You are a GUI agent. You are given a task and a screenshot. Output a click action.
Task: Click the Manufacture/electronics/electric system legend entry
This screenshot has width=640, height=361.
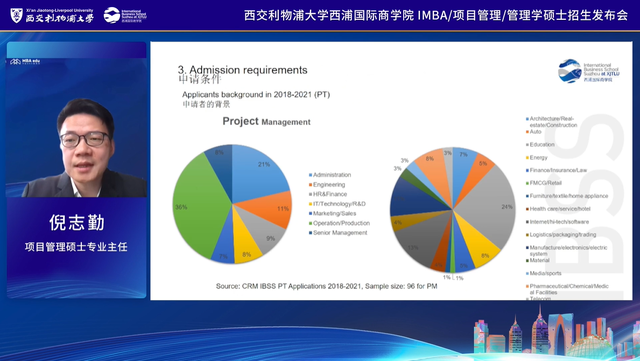tap(567, 250)
